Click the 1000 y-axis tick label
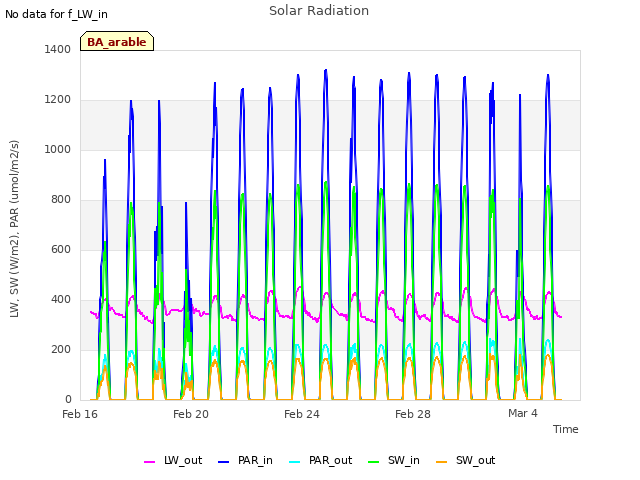 58,149
